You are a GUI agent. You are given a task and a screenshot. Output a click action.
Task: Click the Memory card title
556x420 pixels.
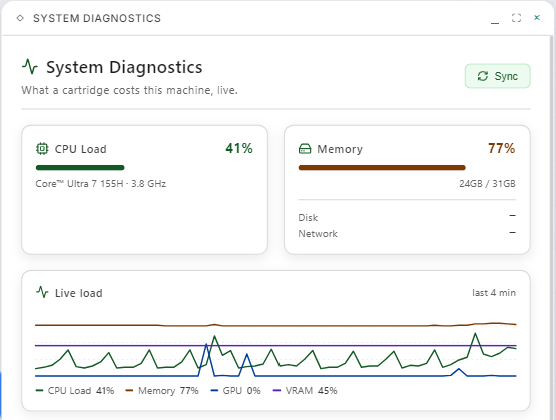pyautogui.click(x=340, y=149)
